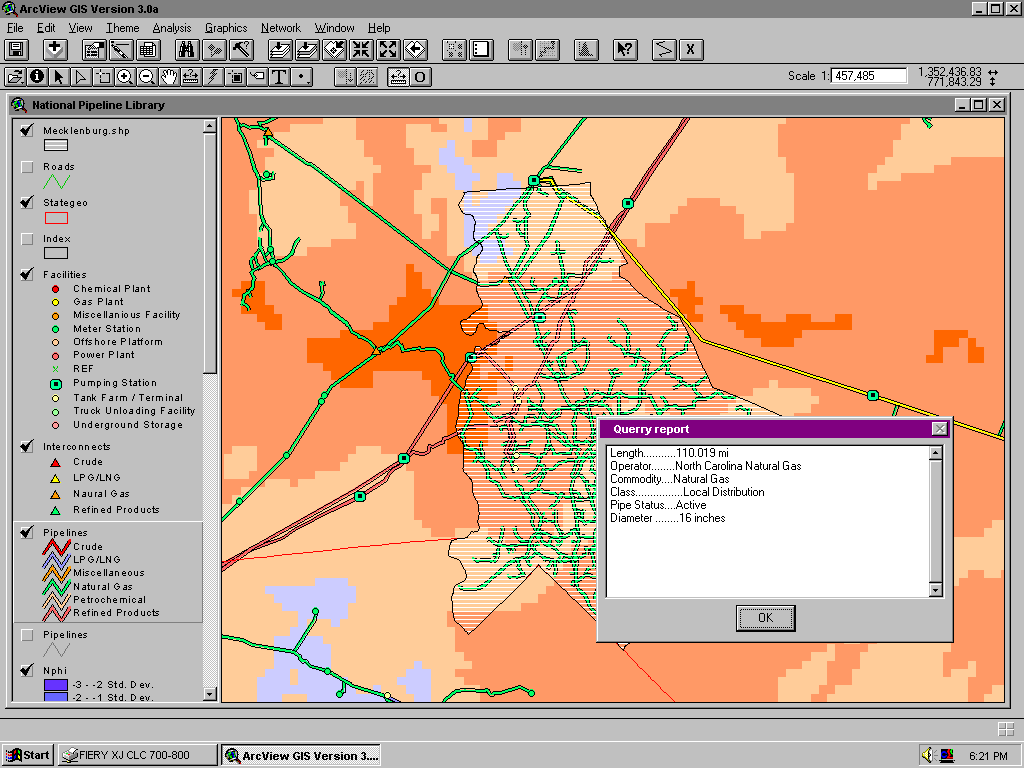1024x768 pixels.
Task: Toggle the Stategeo theme checkbox
Action: 27,202
